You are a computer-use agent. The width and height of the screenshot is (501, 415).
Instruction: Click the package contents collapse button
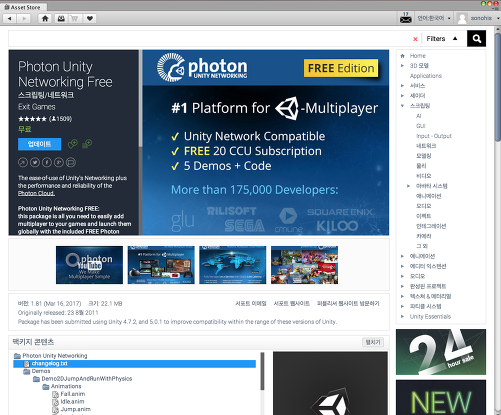pos(373,342)
